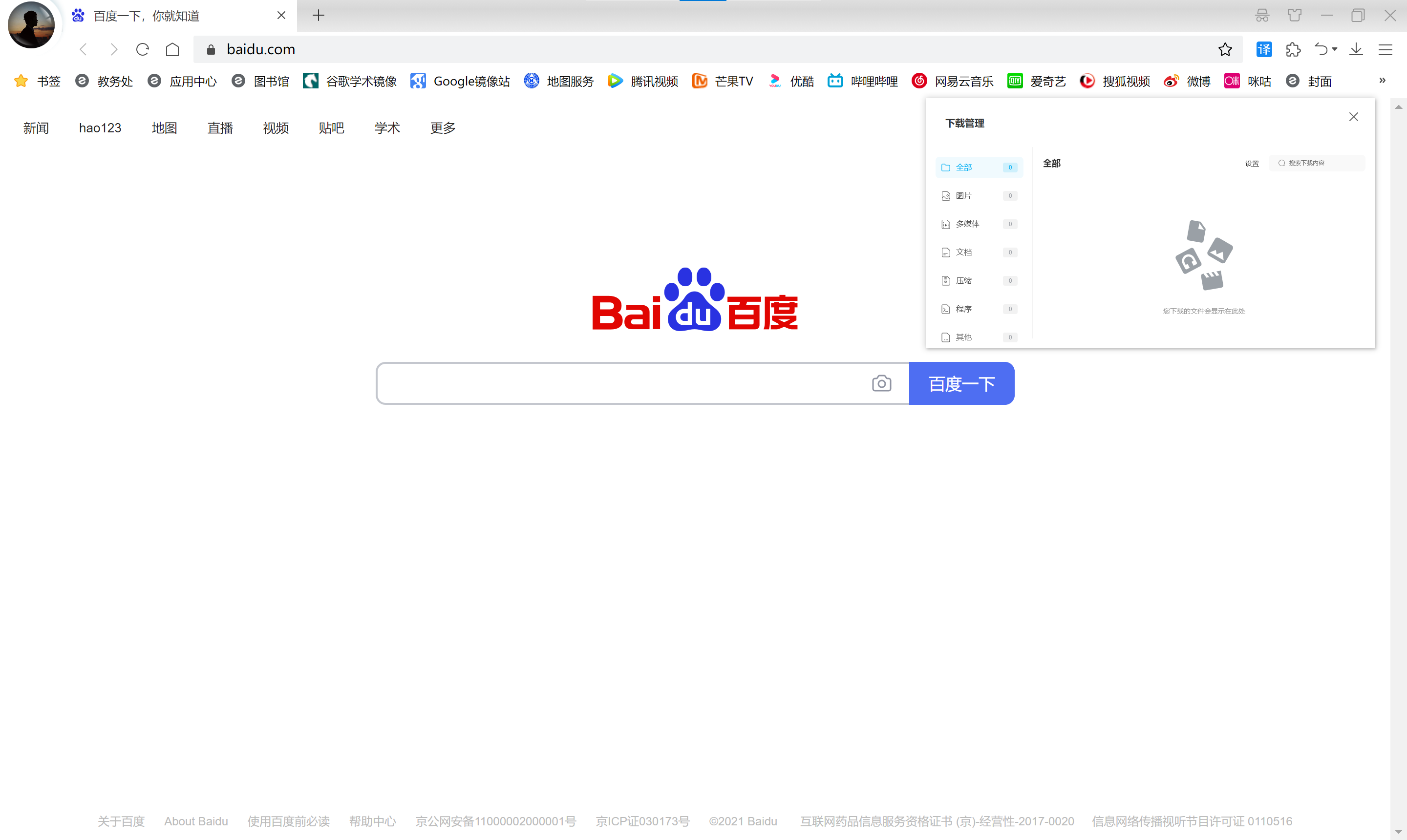Bookmark this page with the star icon

[x=1225, y=50]
